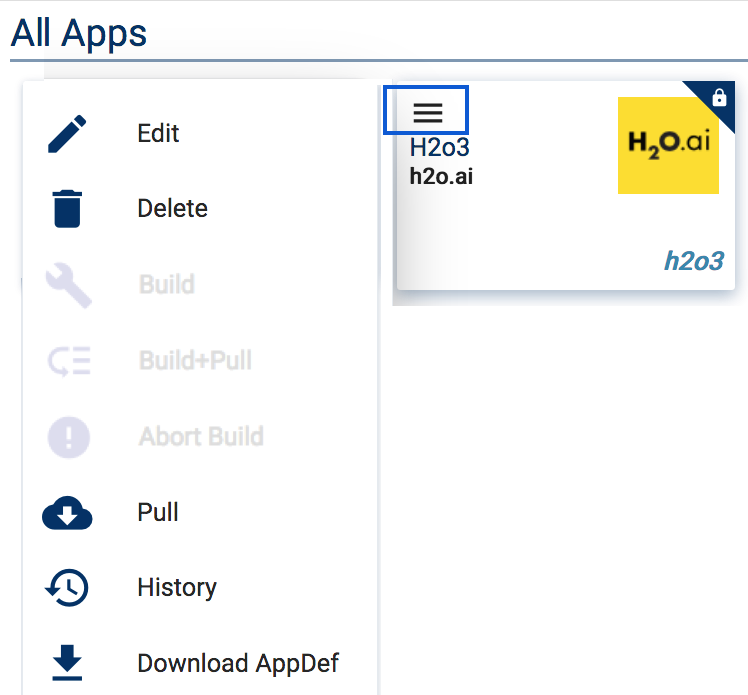Click the Download AppDef arrow icon
Screen dimensions: 748x695
pos(67,663)
